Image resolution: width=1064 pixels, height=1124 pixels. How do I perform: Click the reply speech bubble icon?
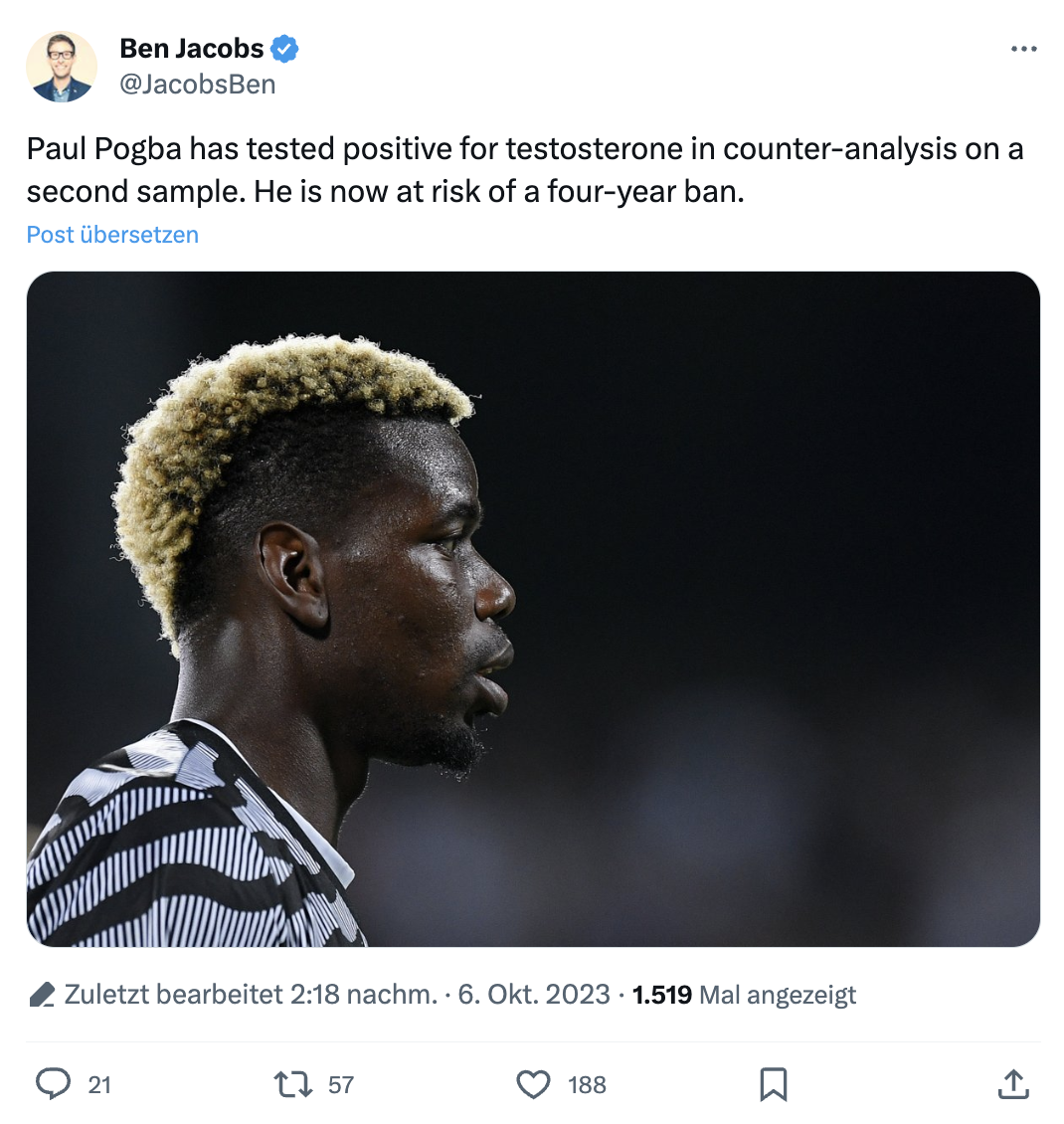click(54, 1084)
